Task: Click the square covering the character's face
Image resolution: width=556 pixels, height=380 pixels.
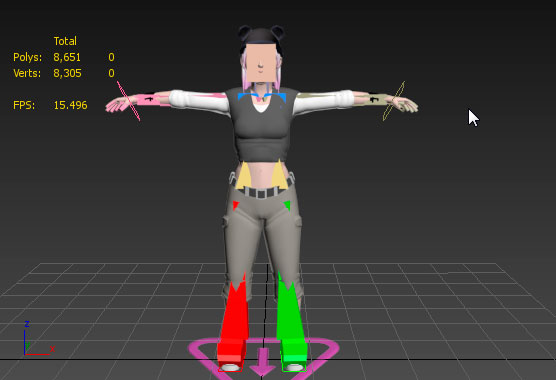Action: pos(261,63)
